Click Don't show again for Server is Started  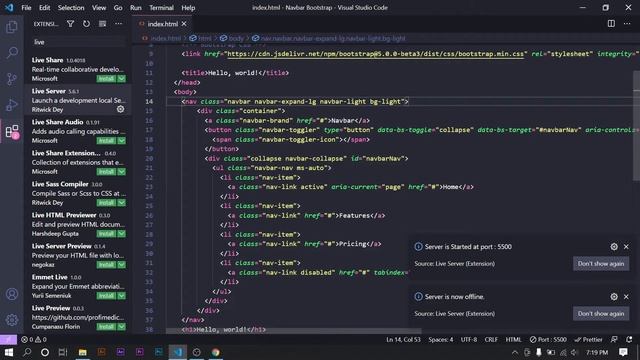point(601,264)
